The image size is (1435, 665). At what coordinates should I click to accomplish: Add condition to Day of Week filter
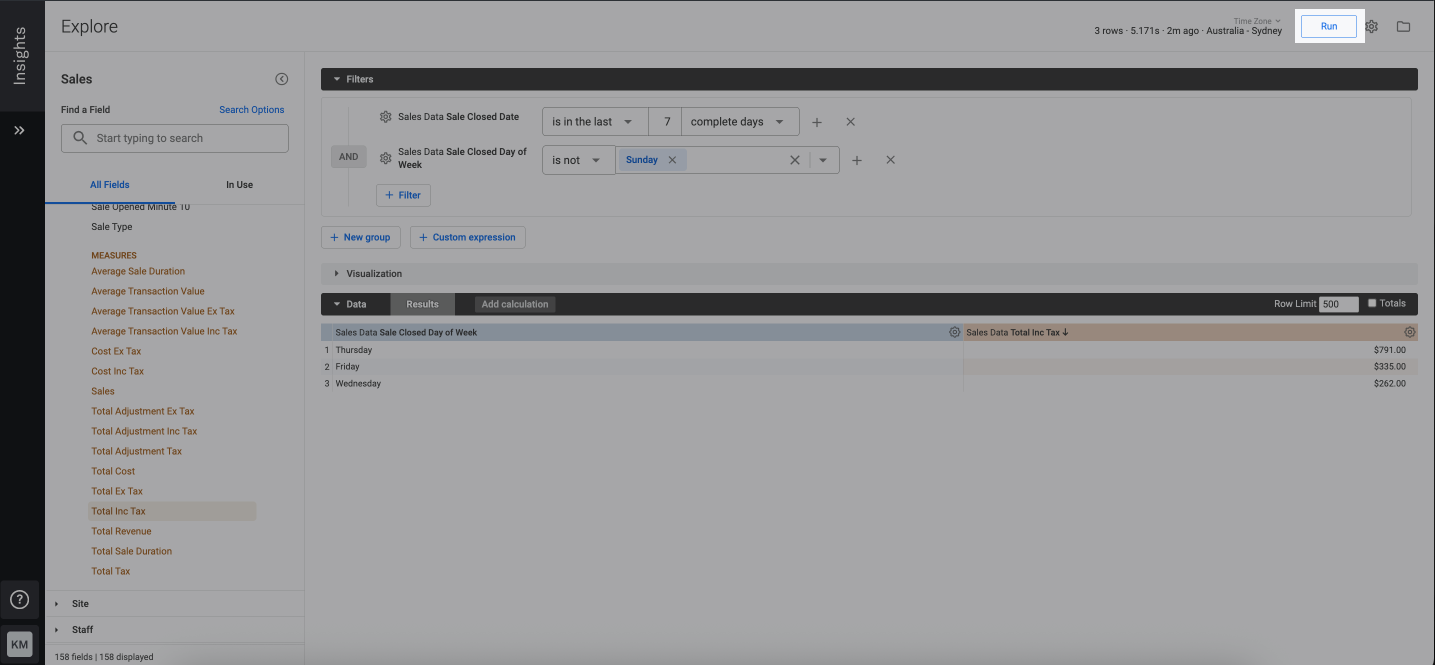click(857, 160)
